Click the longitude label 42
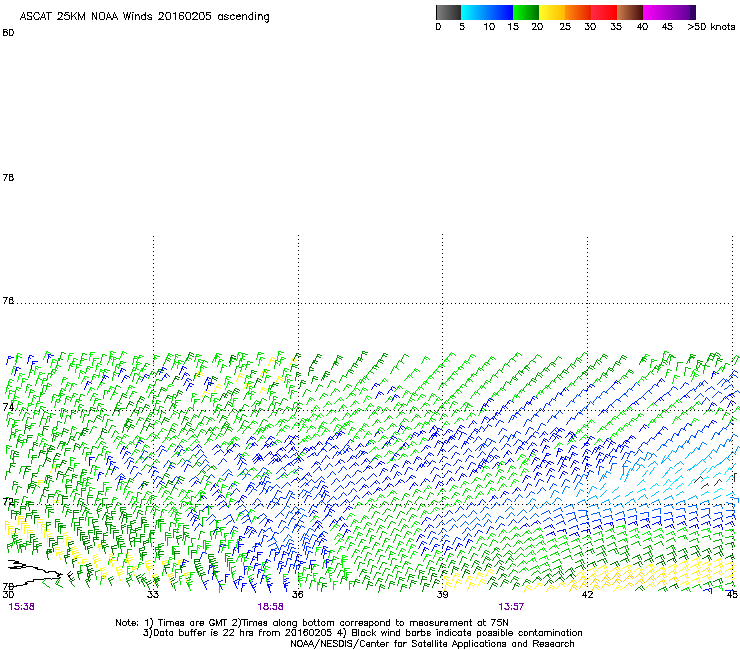 point(587,594)
